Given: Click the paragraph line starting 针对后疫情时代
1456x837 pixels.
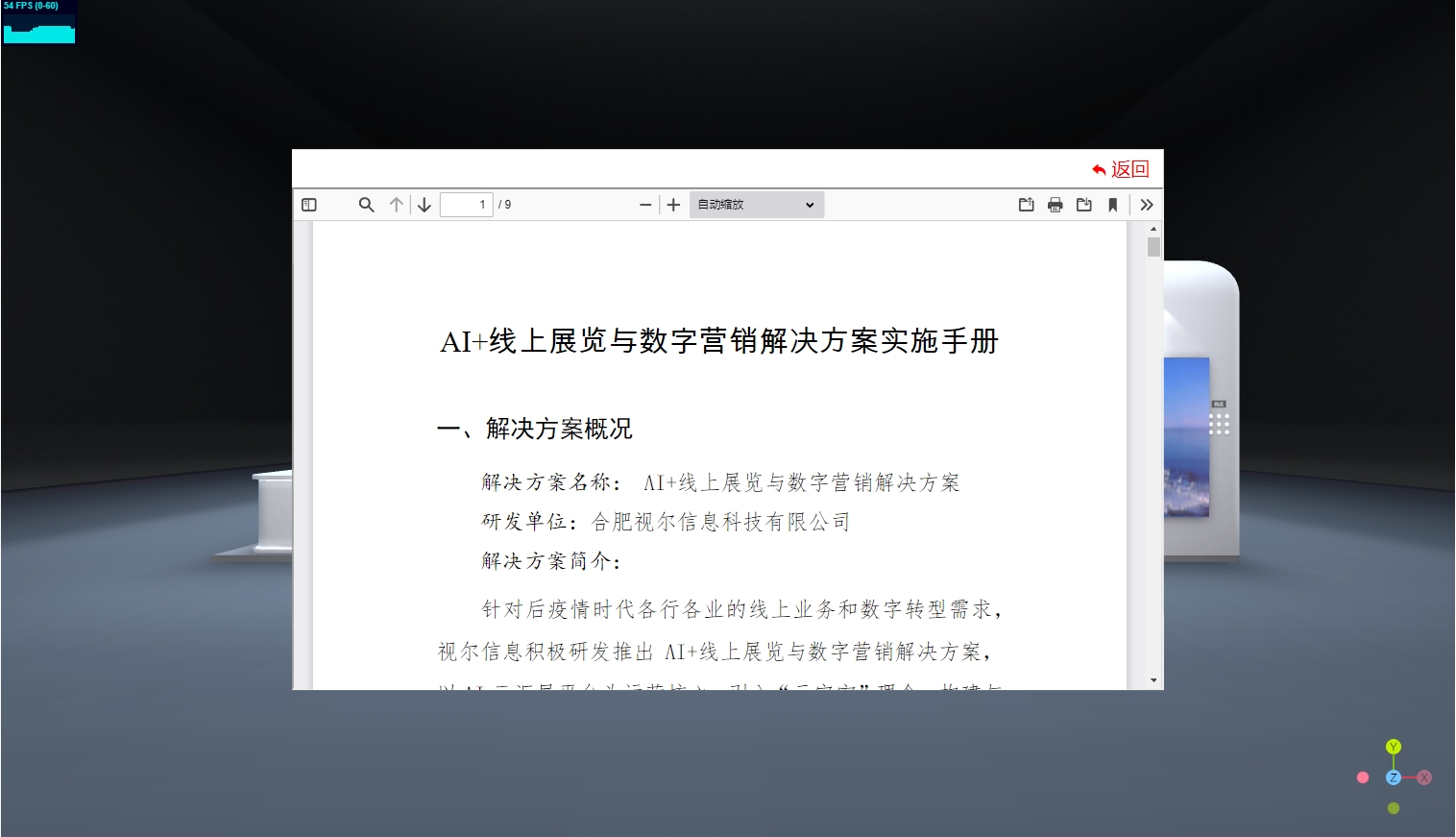Looking at the screenshot, I should tap(742, 609).
